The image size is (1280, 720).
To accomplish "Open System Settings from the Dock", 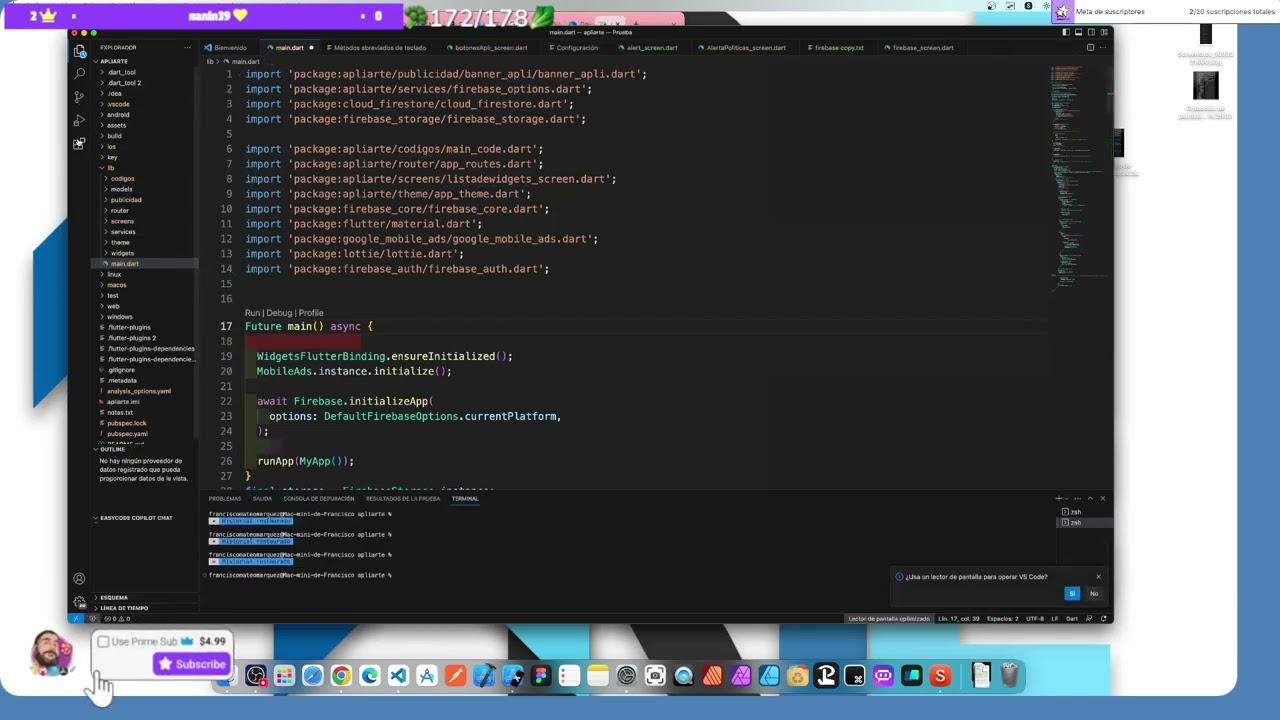I will coord(626,676).
